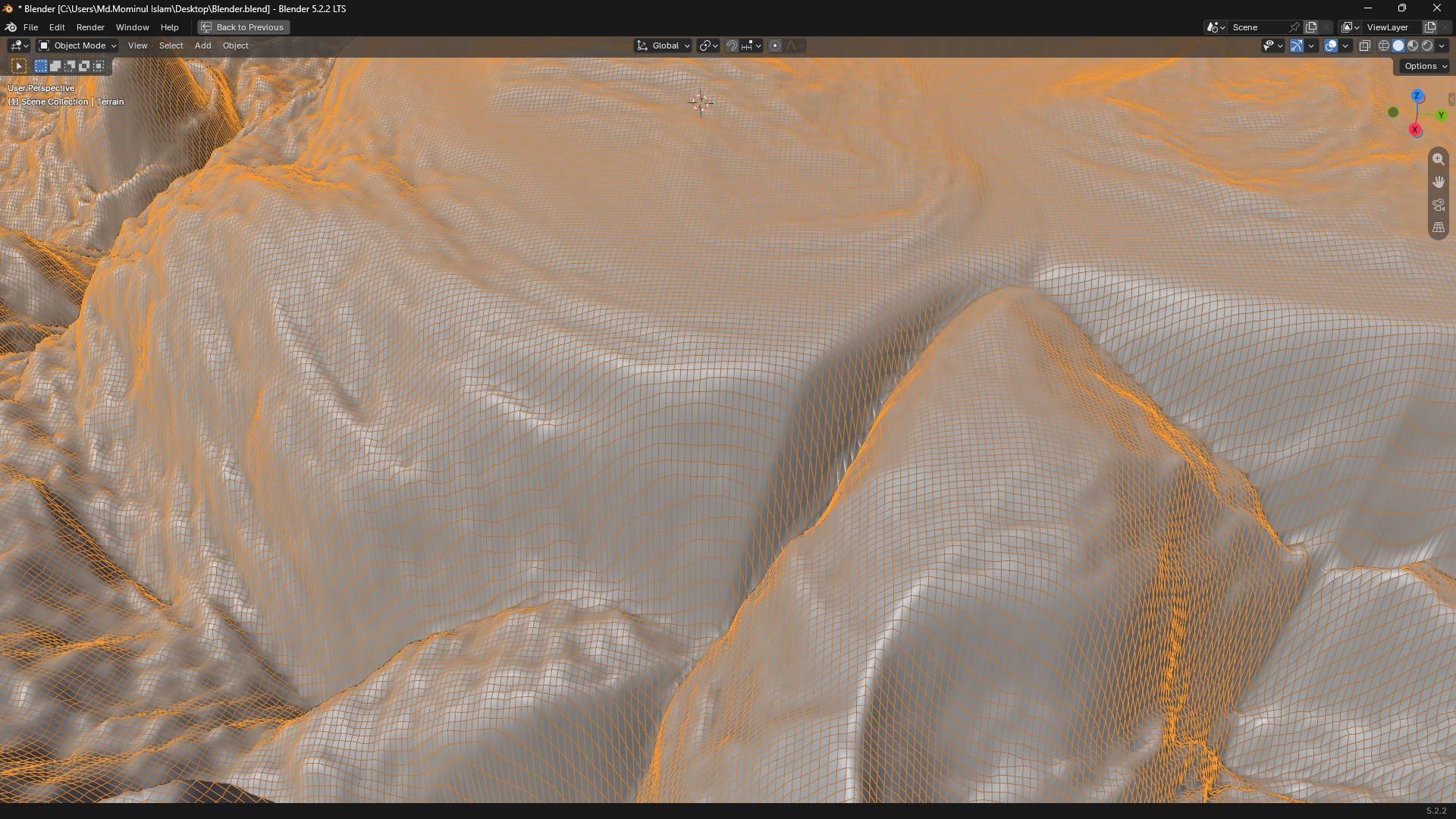Screen dimensions: 1456x819
Task: Toggle show gizmos button
Action: pos(1297,45)
